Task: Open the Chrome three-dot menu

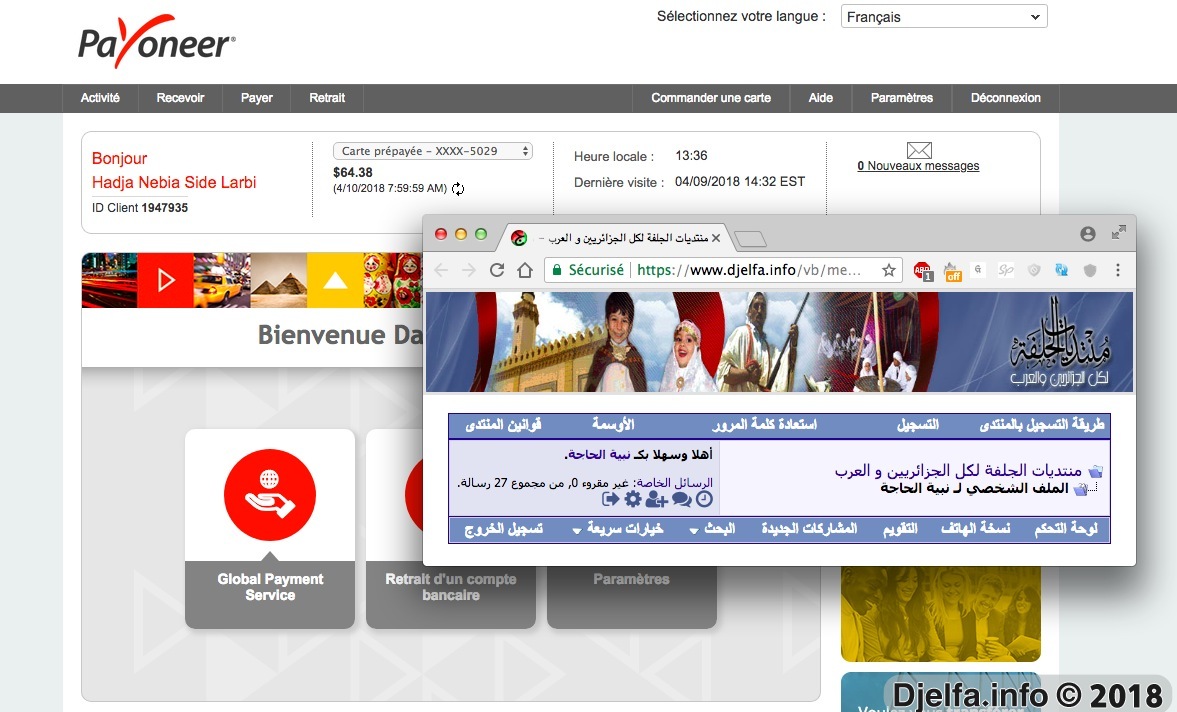Action: pyautogui.click(x=1118, y=270)
